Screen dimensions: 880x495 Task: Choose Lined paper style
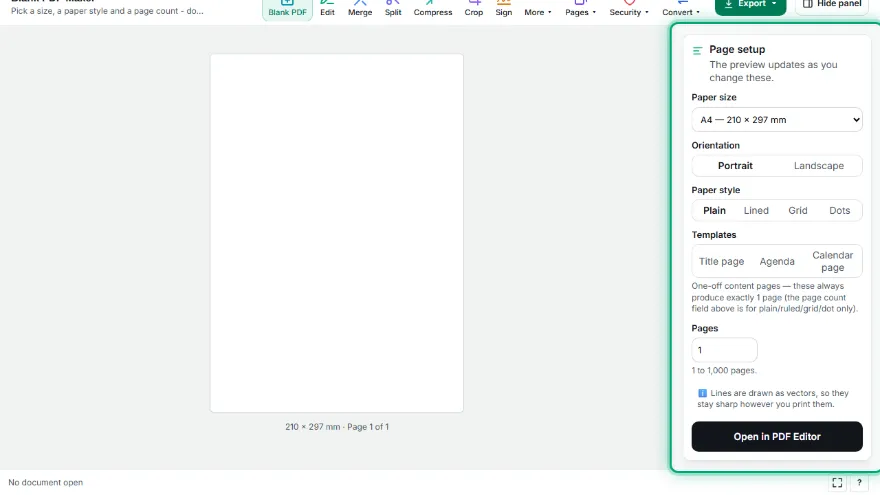[756, 210]
